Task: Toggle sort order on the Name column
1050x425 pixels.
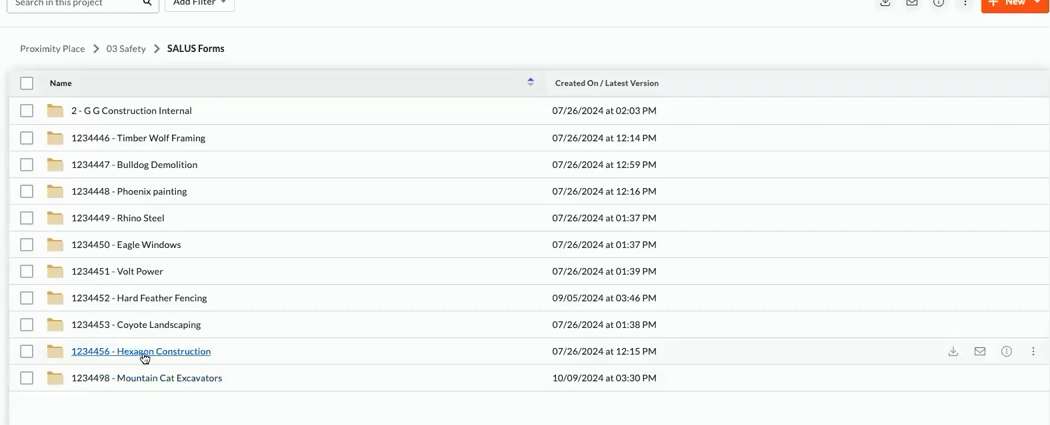Action: click(530, 82)
